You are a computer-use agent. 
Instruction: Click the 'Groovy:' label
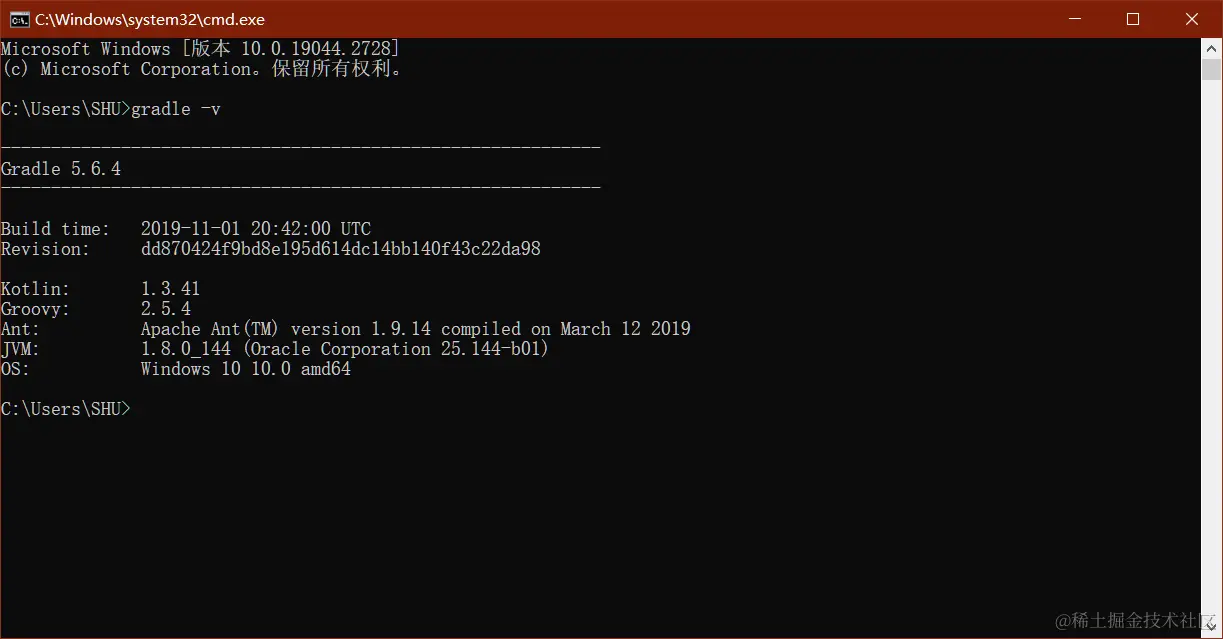(x=36, y=309)
